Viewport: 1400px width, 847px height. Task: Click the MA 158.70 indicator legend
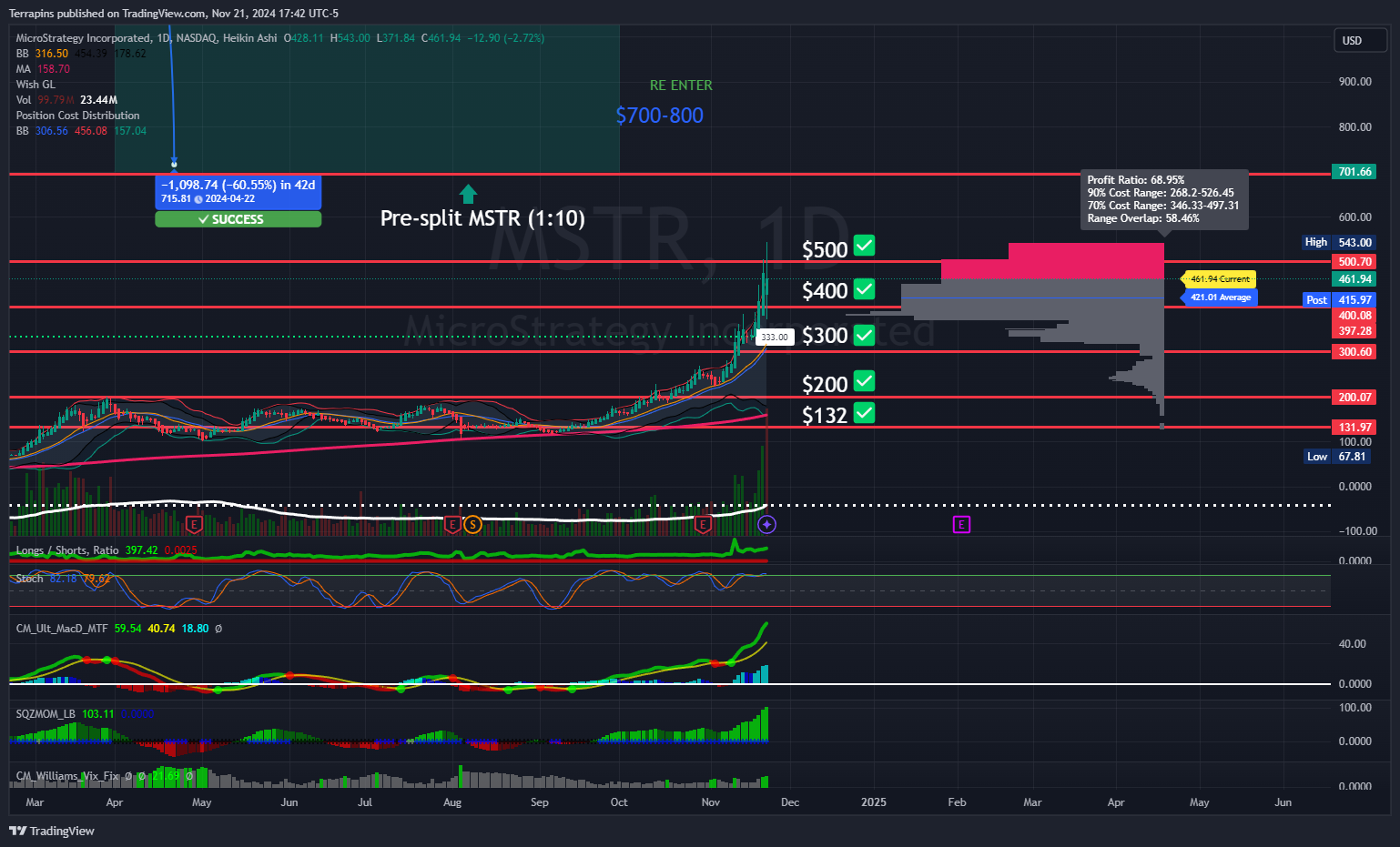click(x=43, y=69)
